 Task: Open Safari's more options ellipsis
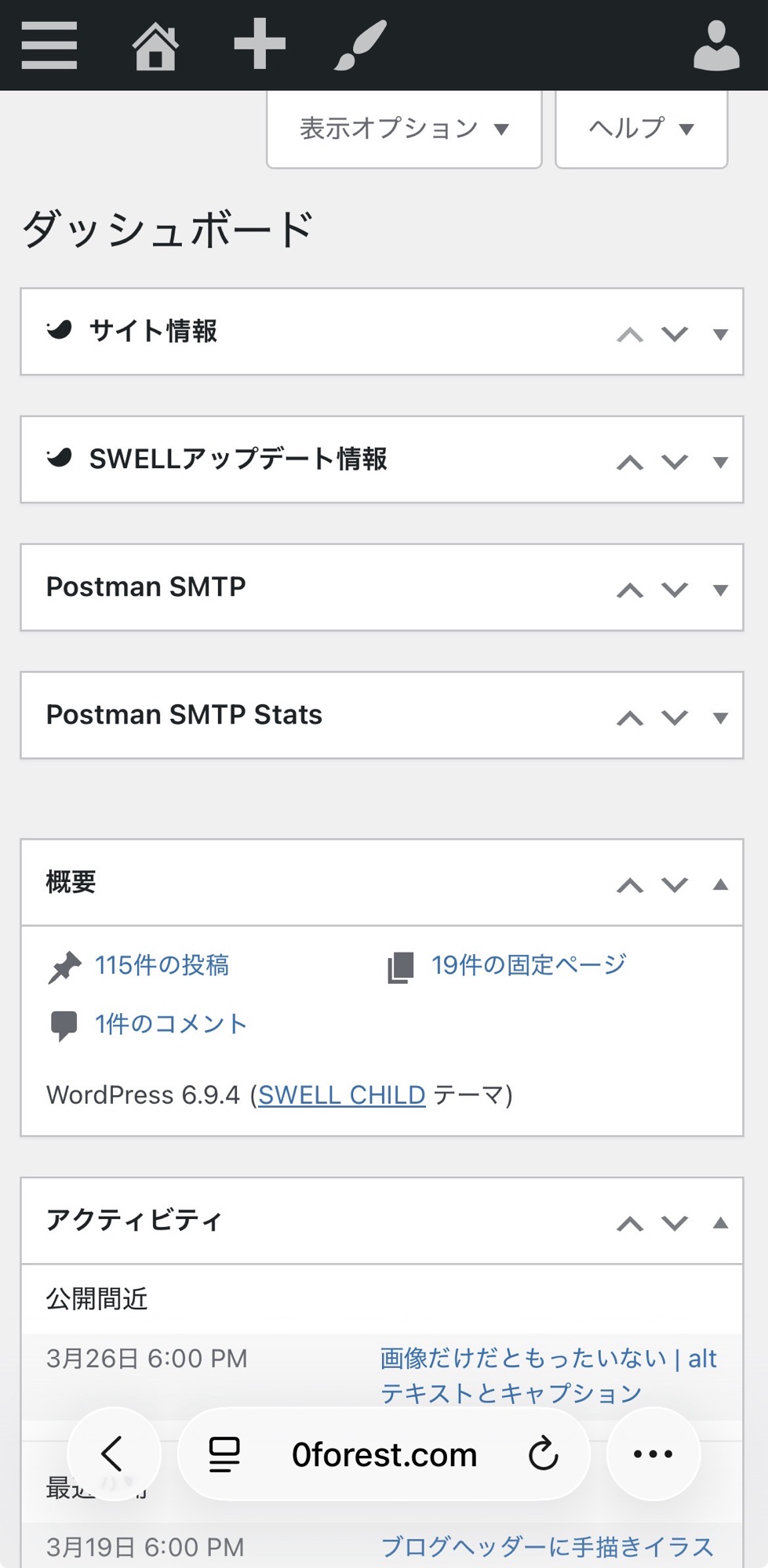coord(653,1454)
